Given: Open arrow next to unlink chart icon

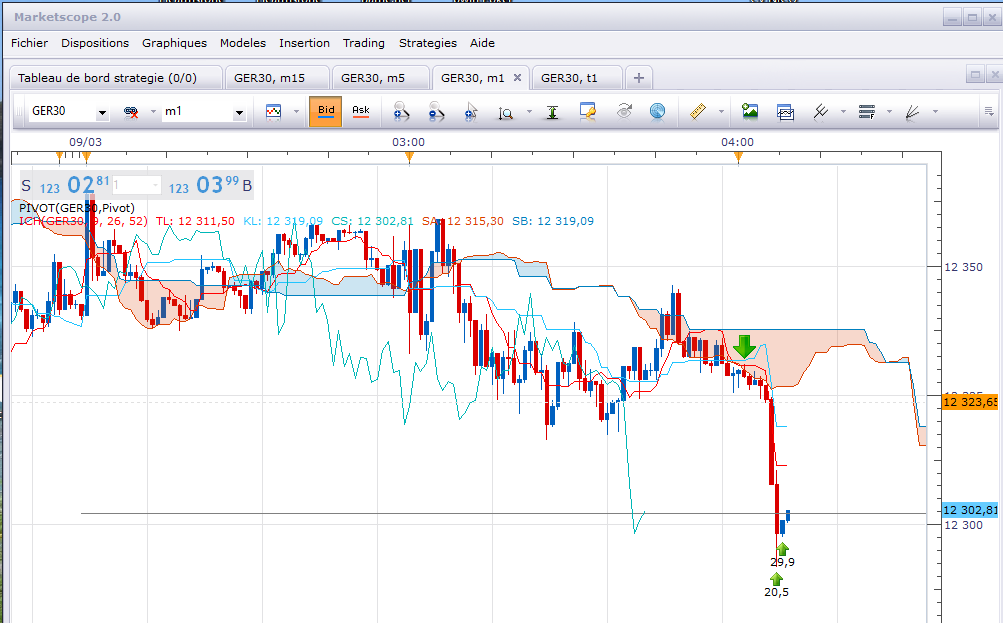Looking at the screenshot, I should point(153,112).
